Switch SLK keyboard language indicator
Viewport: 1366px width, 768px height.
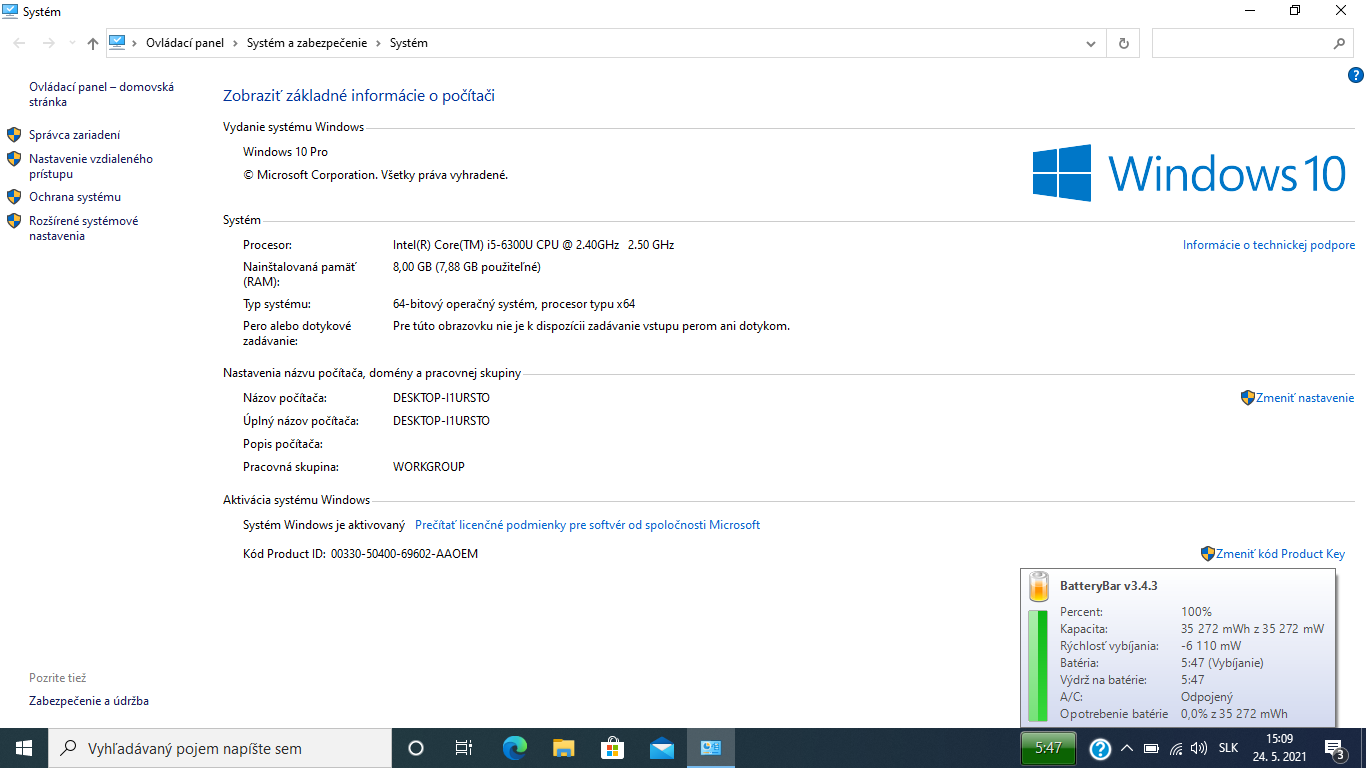pos(1228,748)
